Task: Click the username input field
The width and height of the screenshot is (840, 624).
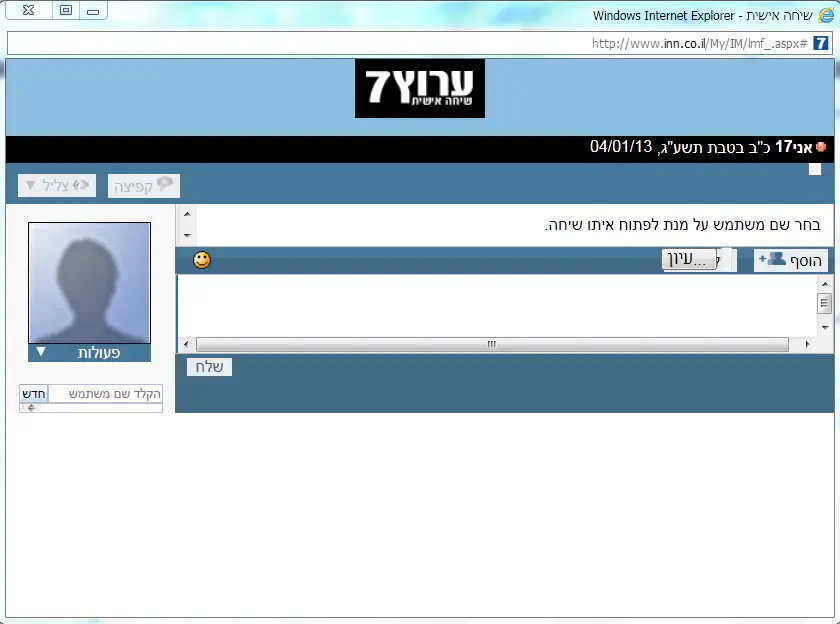Action: [105, 394]
